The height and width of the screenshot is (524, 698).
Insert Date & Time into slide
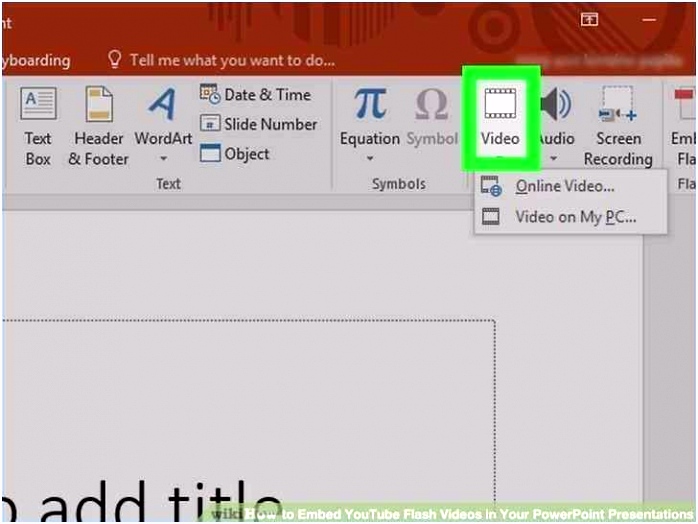pos(256,94)
